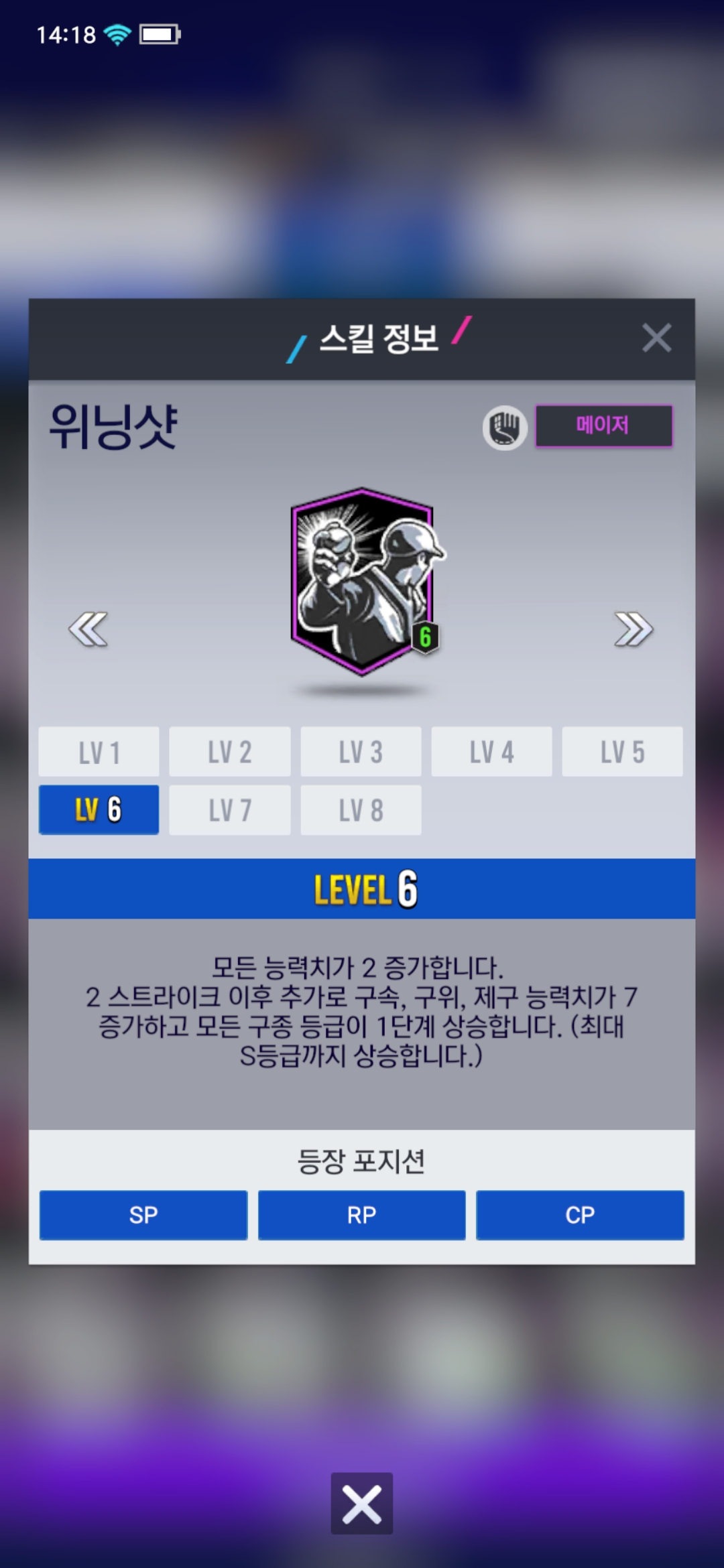Go to next skill with right double-chevron
The width and height of the screenshot is (724, 1568).
633,629
